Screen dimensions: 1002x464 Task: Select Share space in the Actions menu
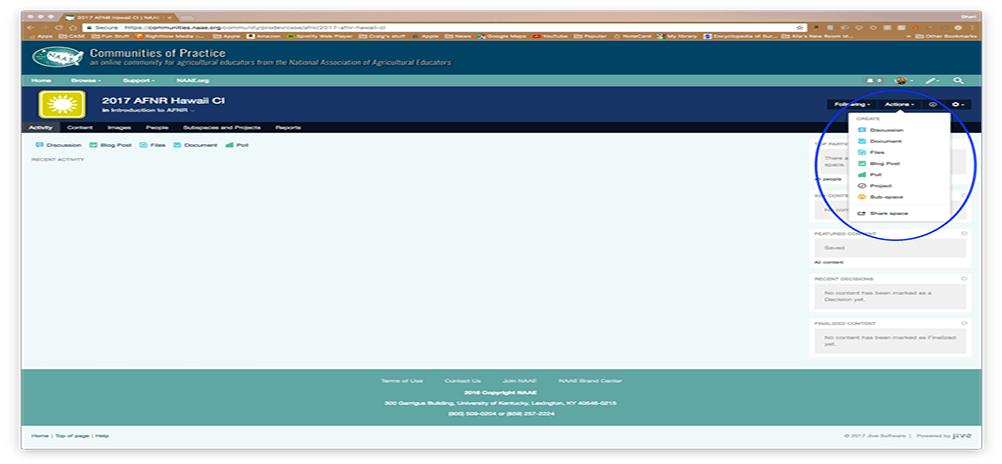coord(888,213)
